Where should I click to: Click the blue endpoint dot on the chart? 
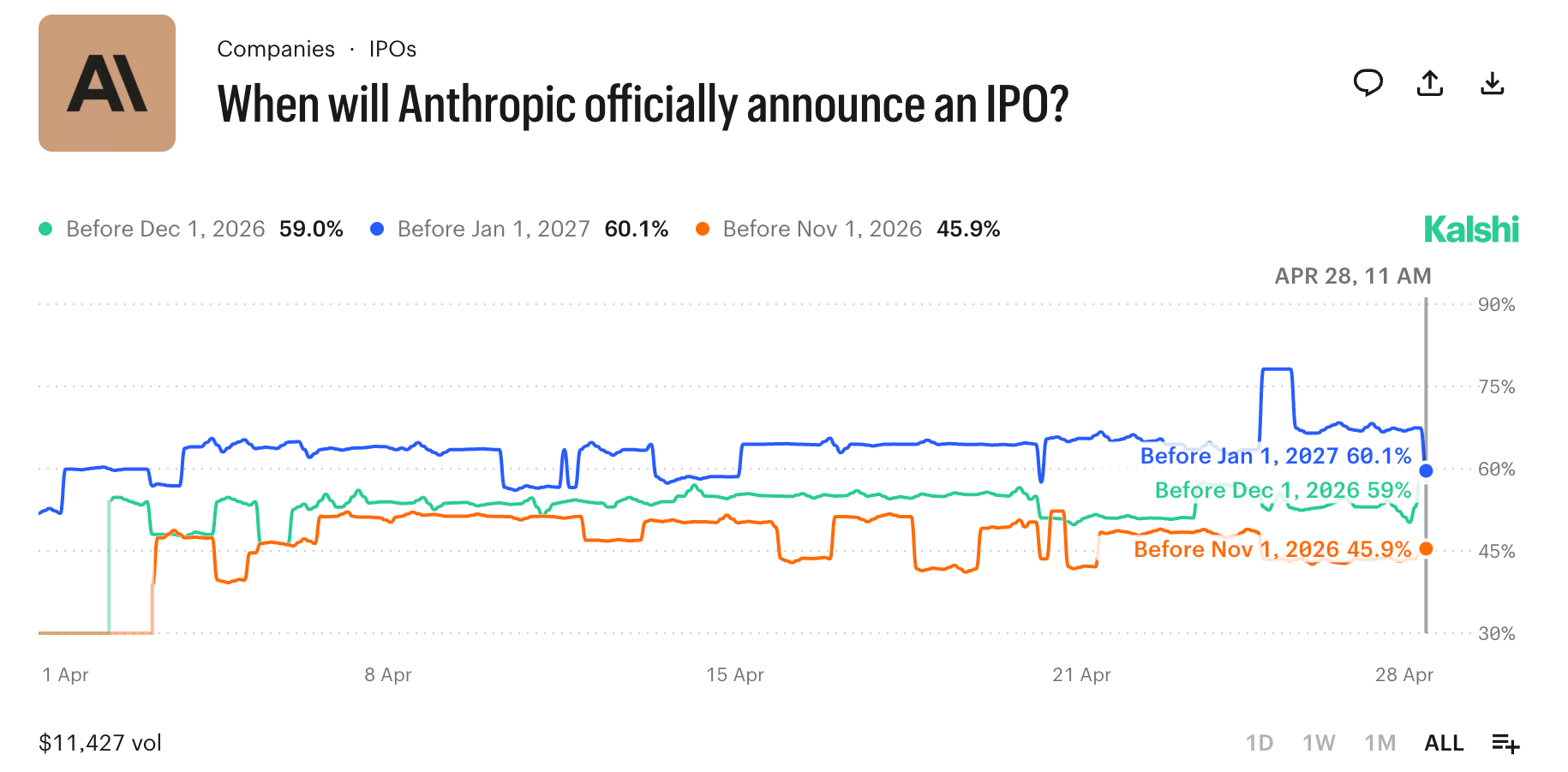pos(1425,470)
